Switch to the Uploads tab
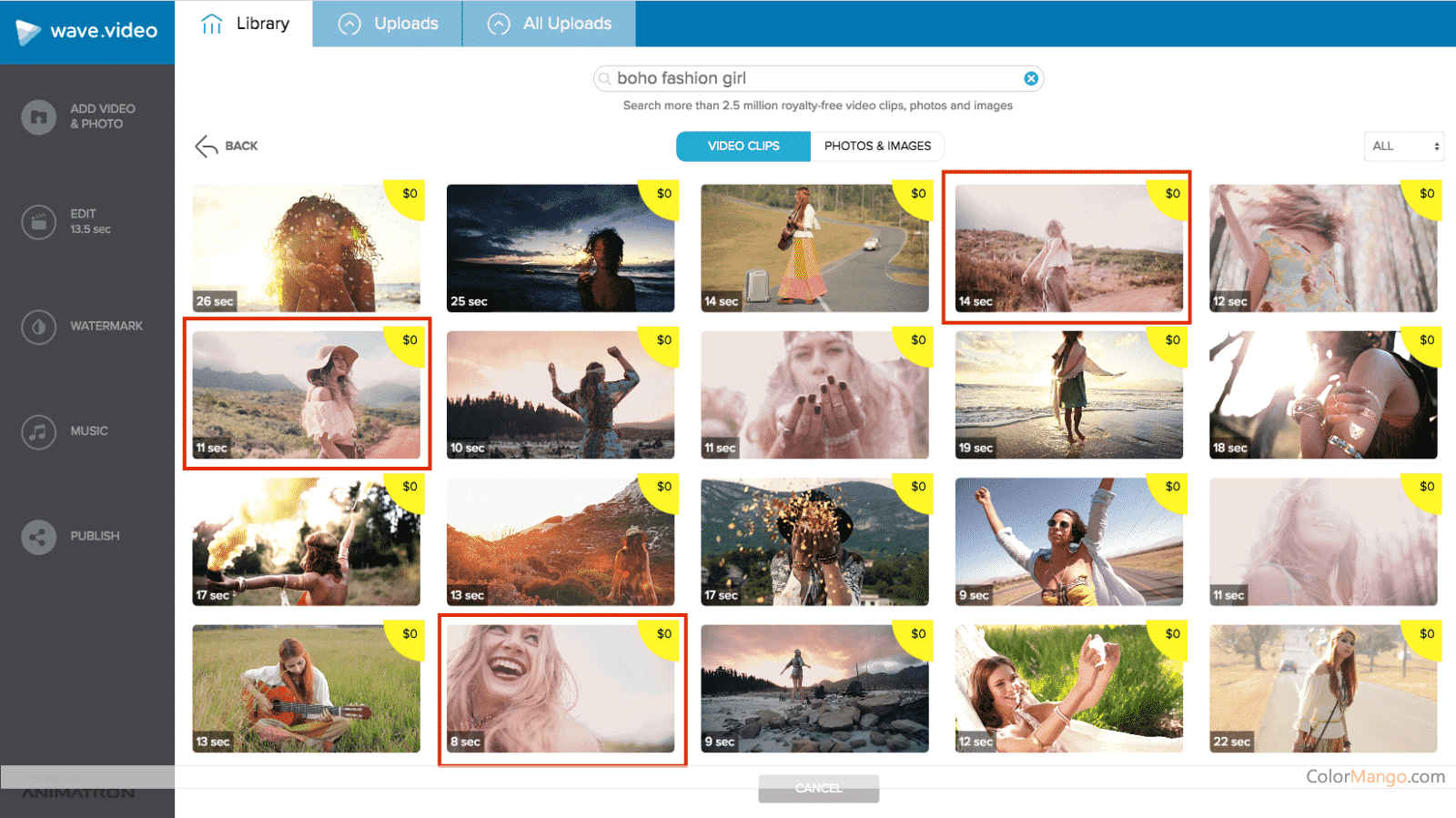The image size is (1456, 818). tap(388, 24)
